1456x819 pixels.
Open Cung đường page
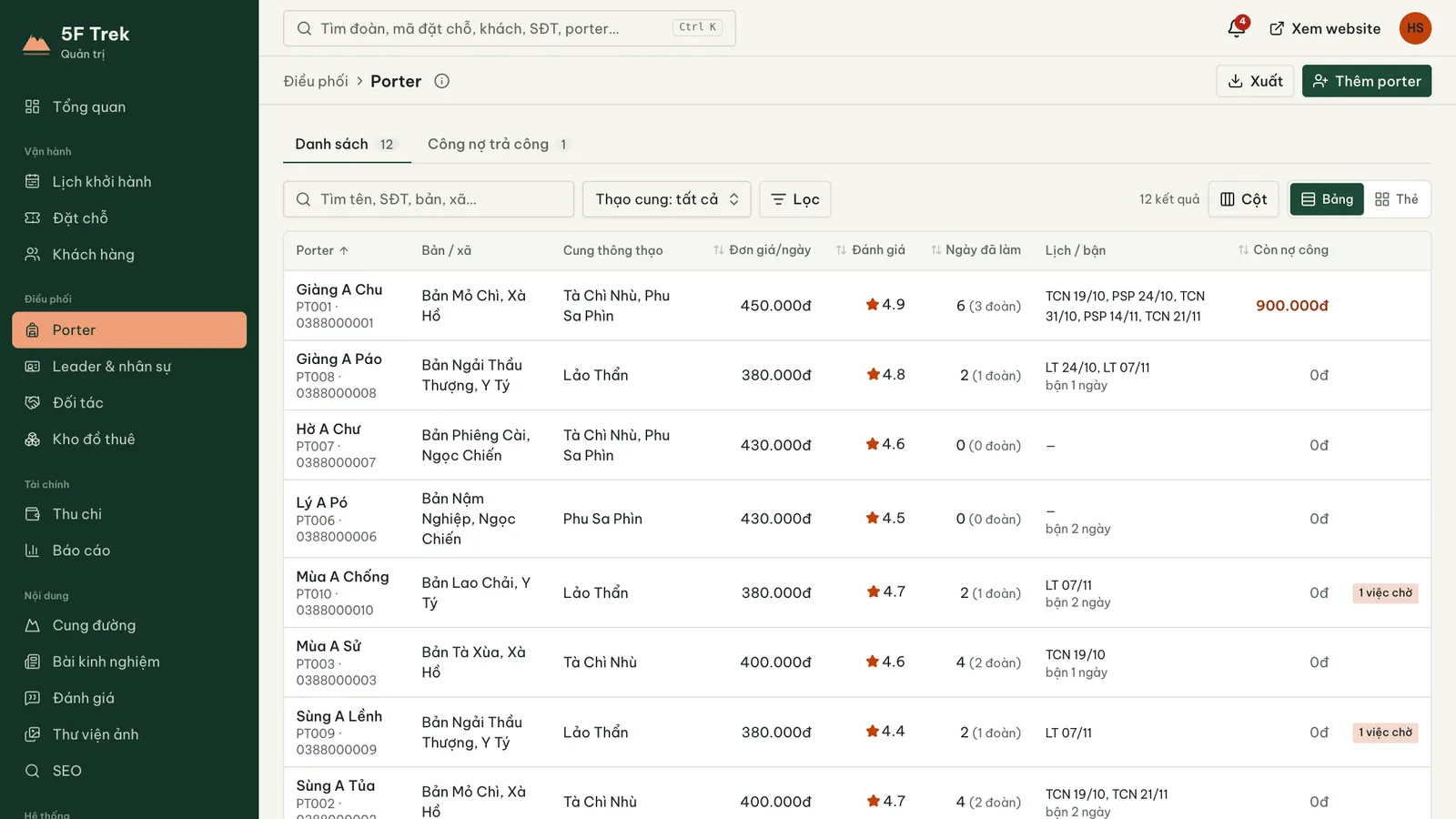click(x=129, y=625)
